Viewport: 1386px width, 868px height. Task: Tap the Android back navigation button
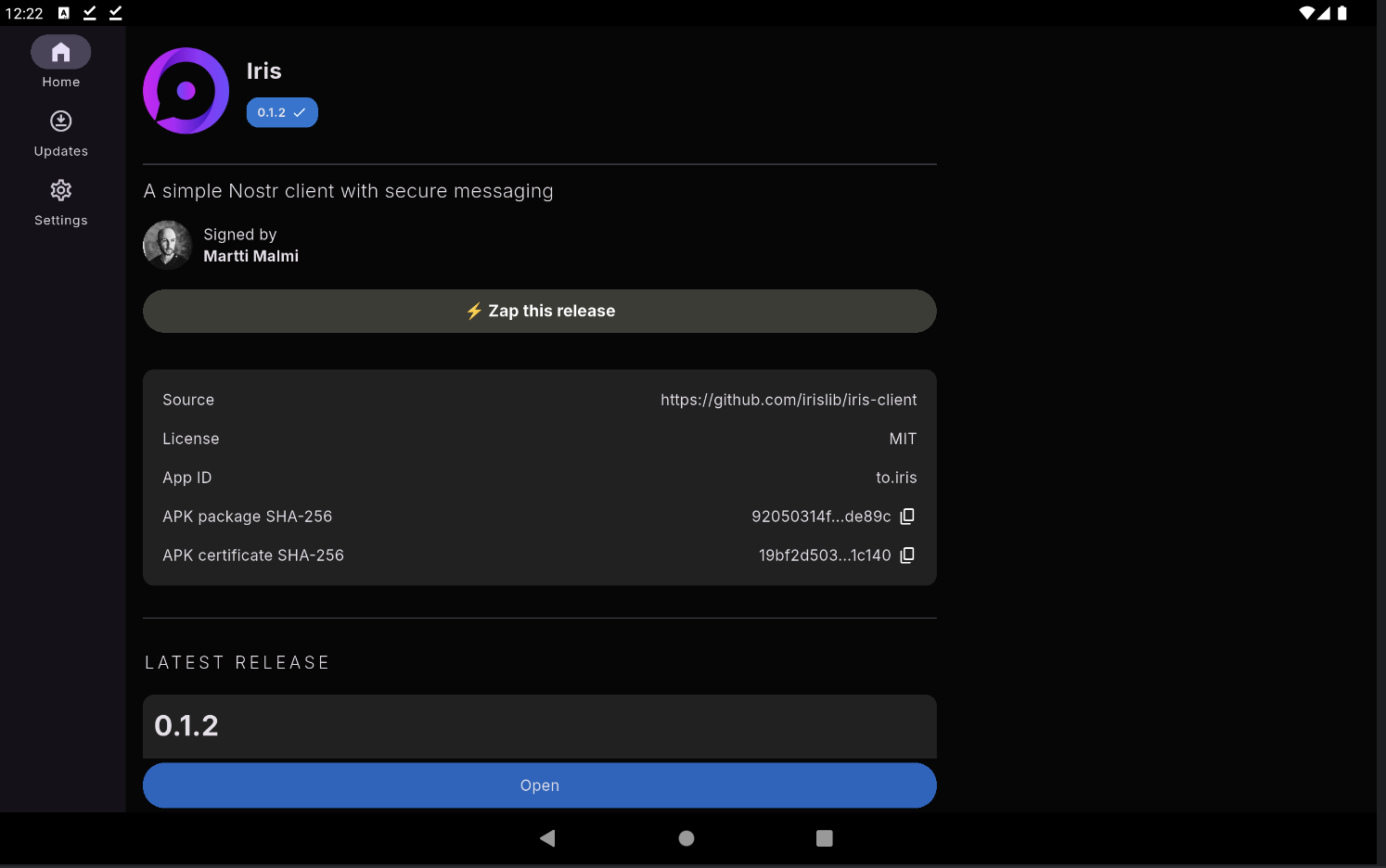(547, 838)
